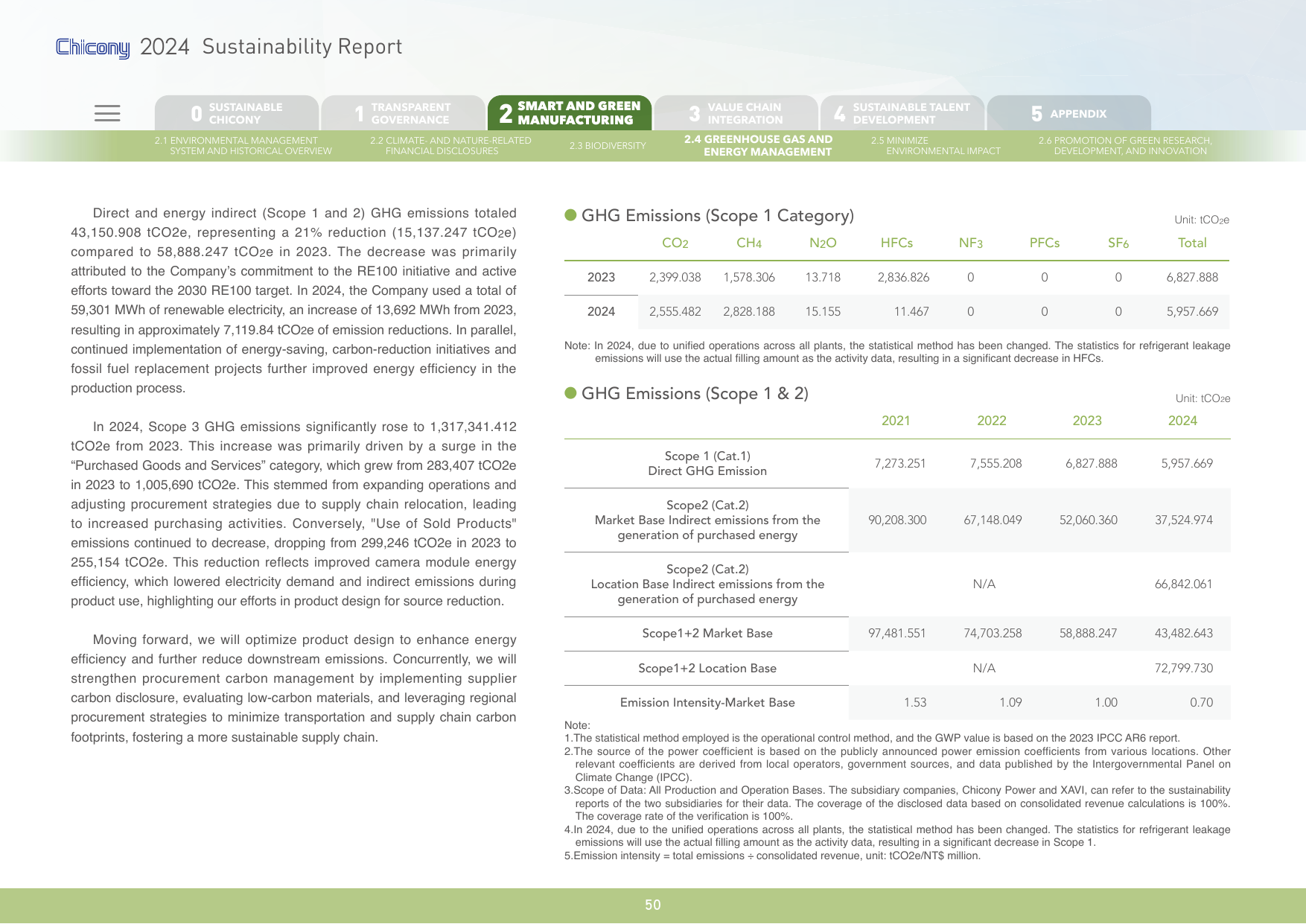The image size is (1306, 924).
Task: Select the CO2 column header
Action: tap(675, 243)
